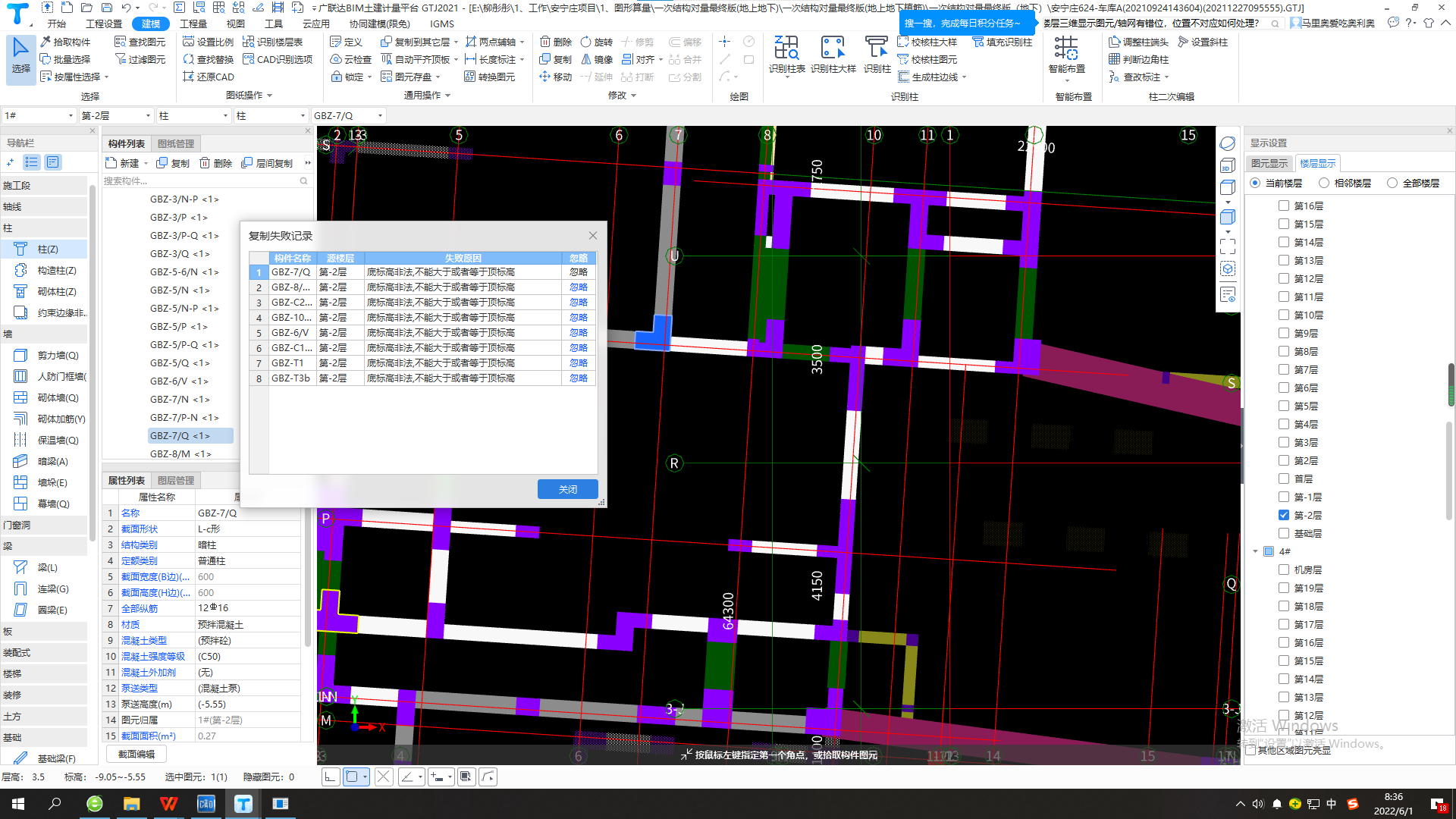Select 柱(Z) in navigation panel
This screenshot has width=1456, height=819.
[x=44, y=249]
